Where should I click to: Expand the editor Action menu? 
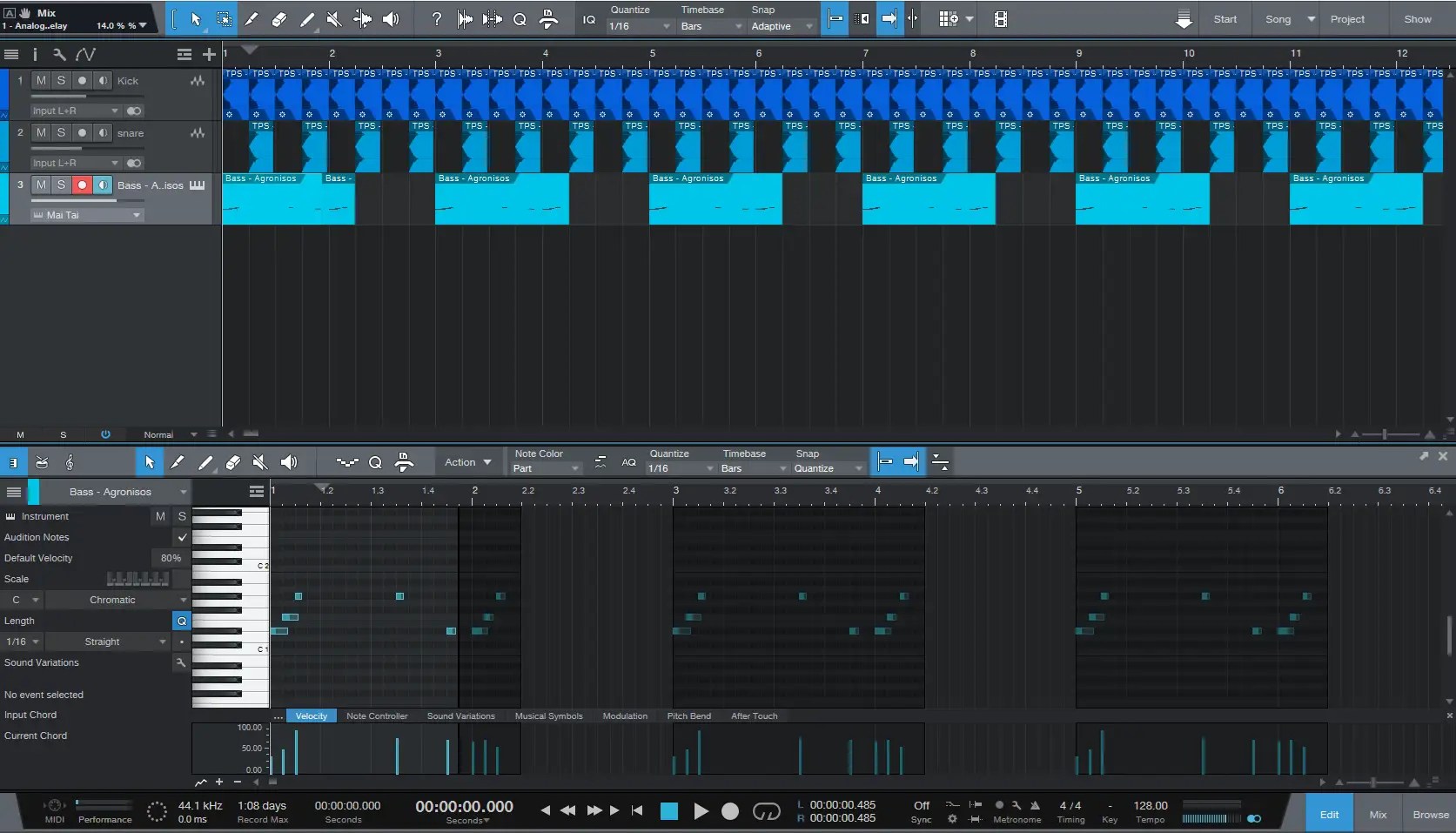click(x=467, y=462)
